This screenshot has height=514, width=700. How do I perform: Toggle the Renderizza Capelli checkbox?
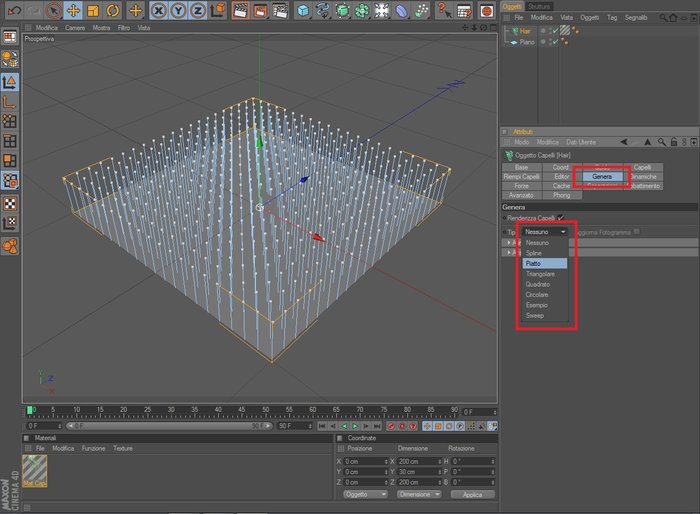(x=561, y=217)
